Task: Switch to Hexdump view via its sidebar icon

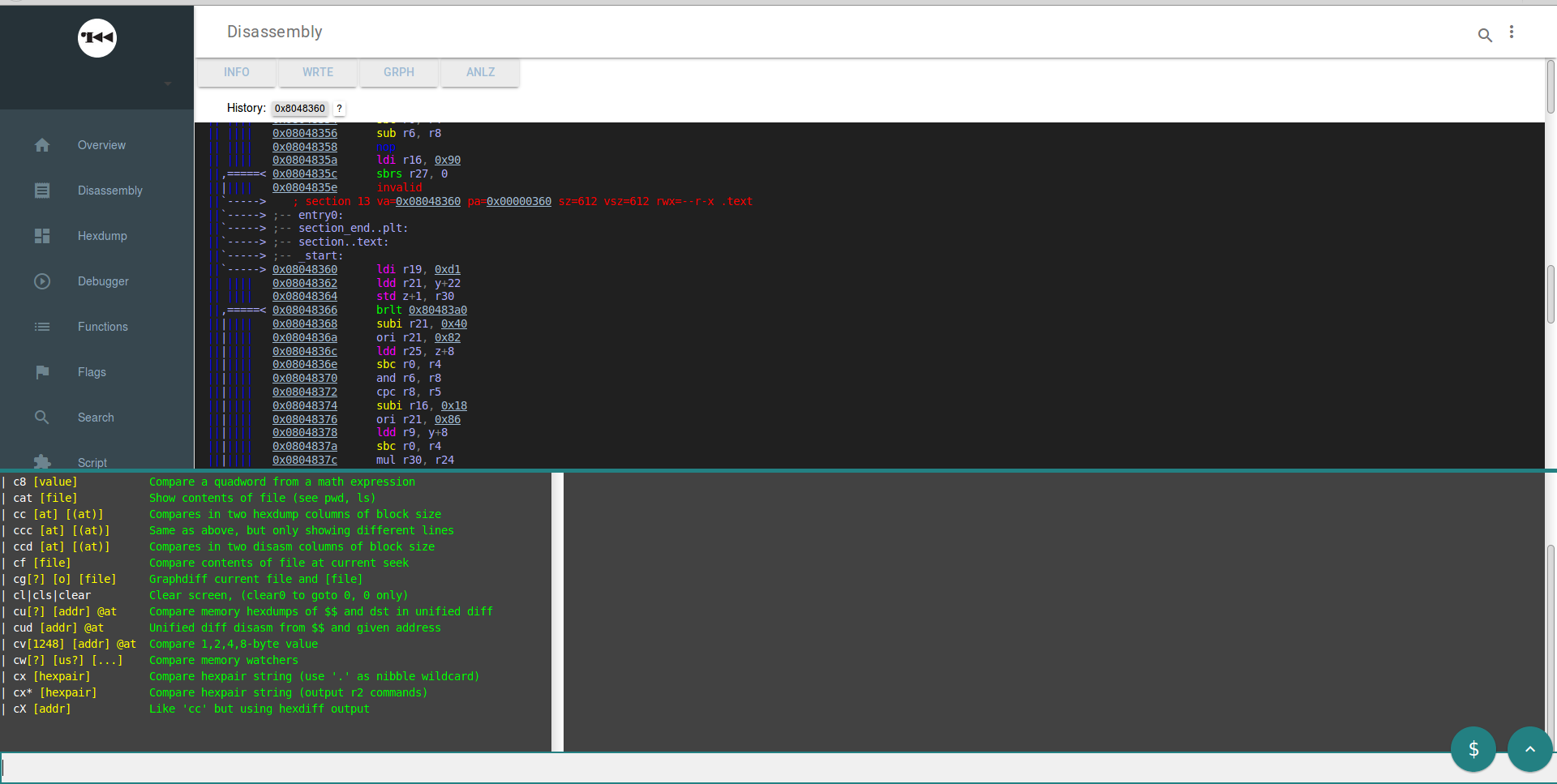Action: [x=42, y=236]
